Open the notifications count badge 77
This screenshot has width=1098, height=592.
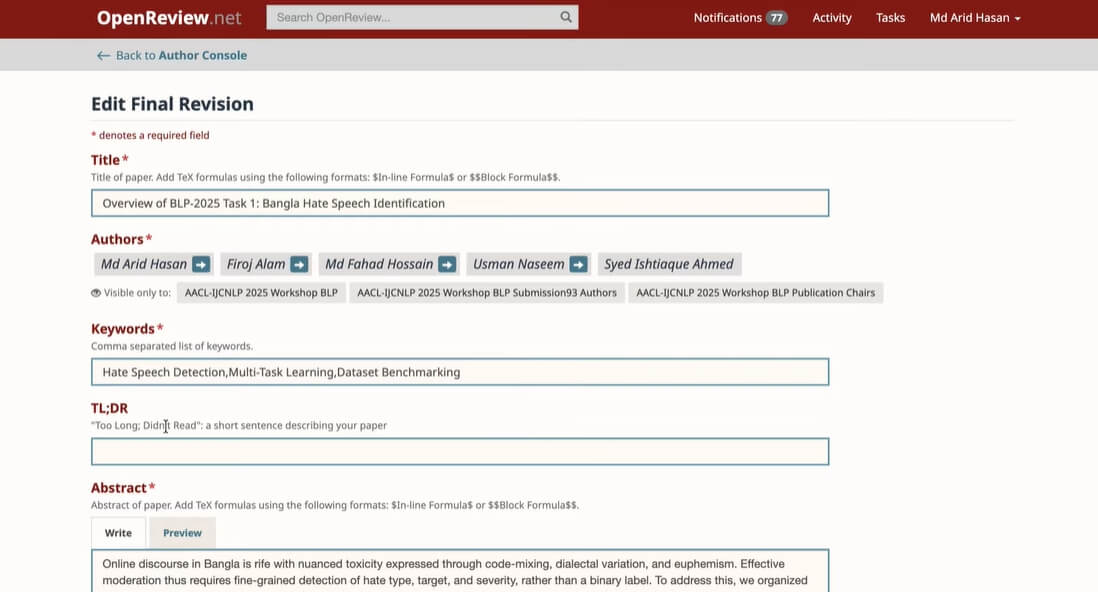click(x=776, y=18)
